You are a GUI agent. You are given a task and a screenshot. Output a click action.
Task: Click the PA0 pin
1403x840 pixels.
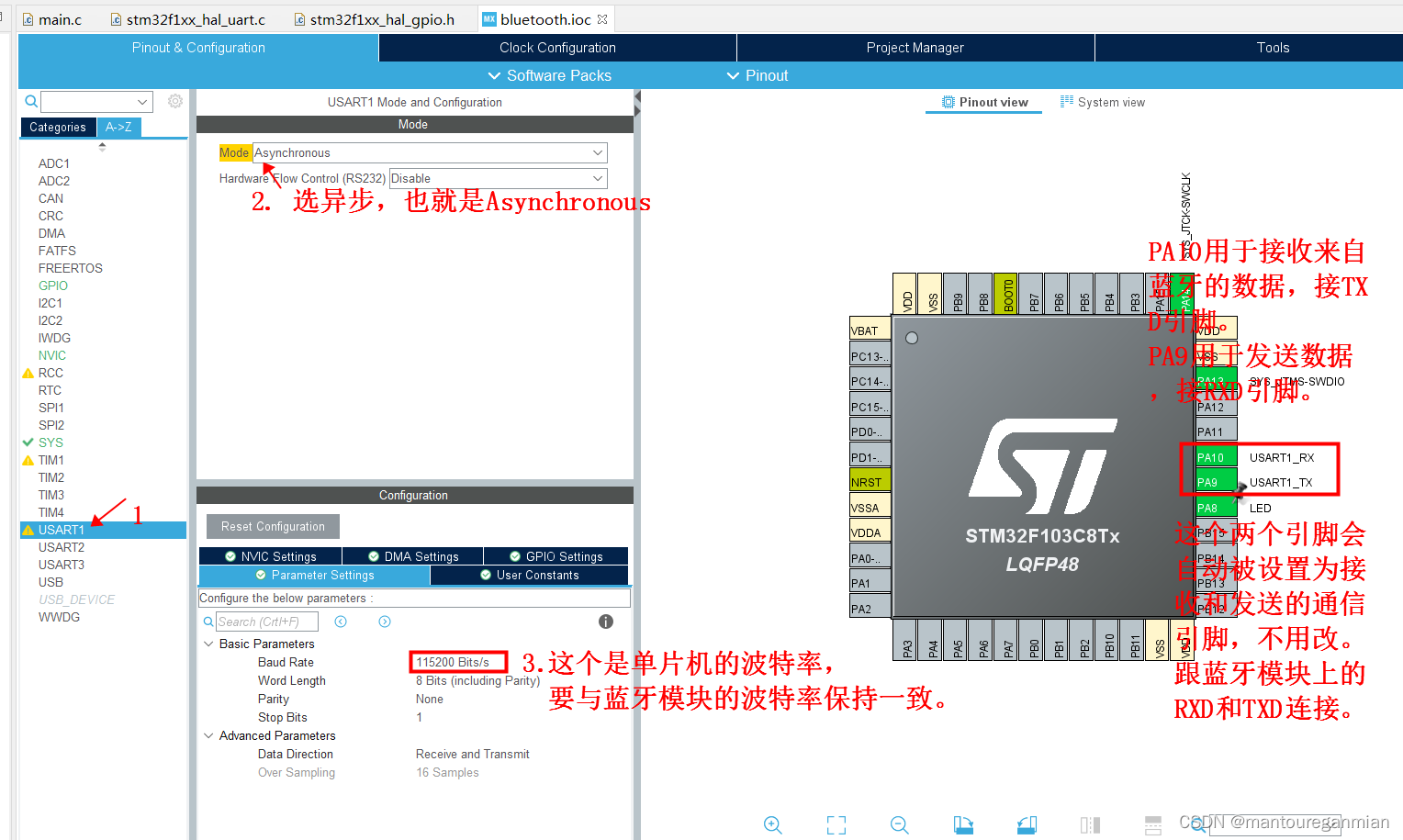click(x=870, y=558)
